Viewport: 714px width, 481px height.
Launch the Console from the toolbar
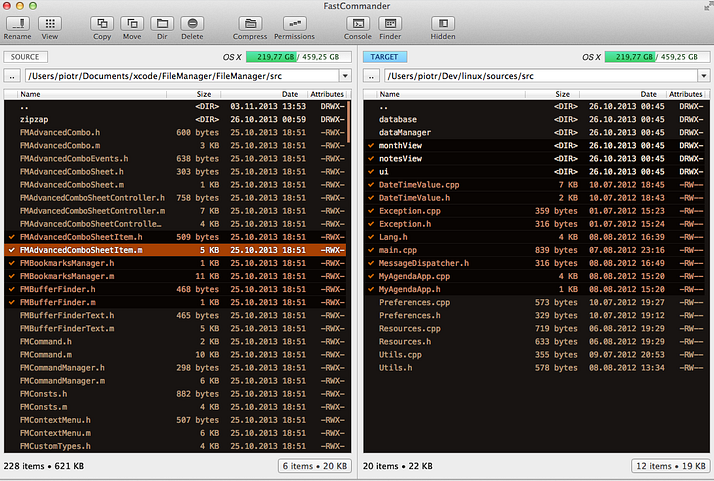[358, 23]
